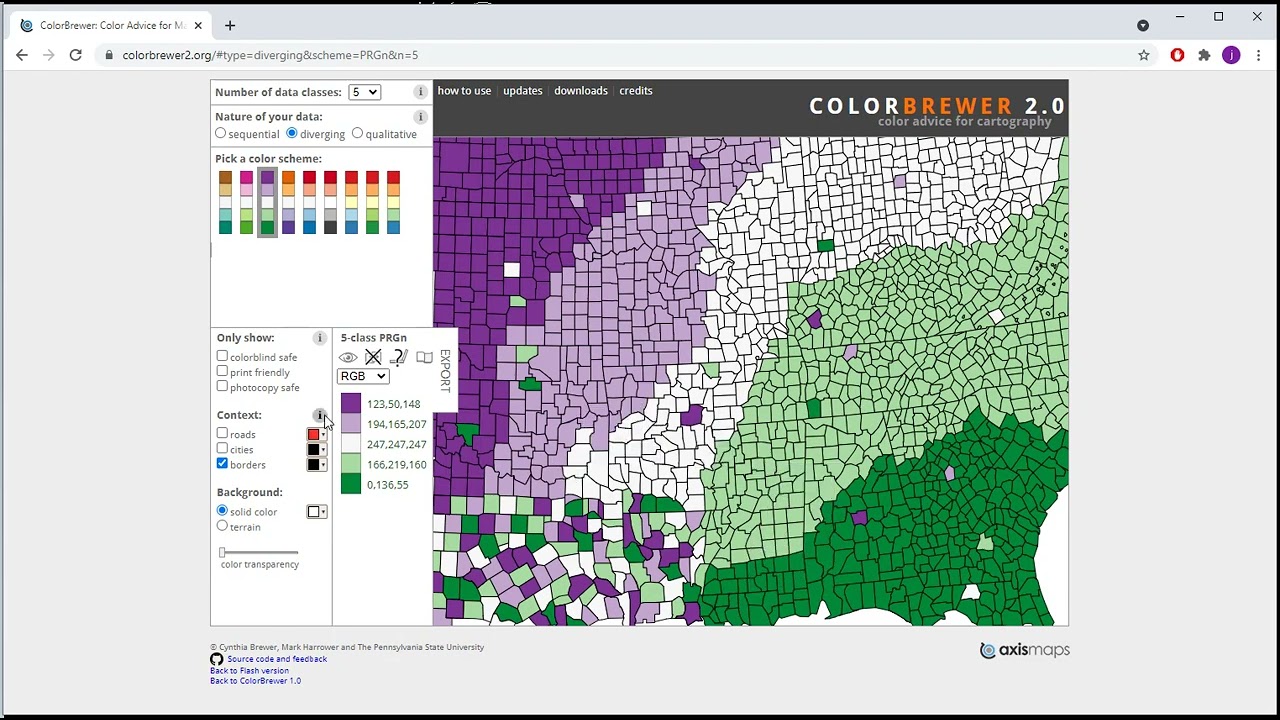Select the diverging data option
This screenshot has width=1280, height=720.
pos(292,133)
